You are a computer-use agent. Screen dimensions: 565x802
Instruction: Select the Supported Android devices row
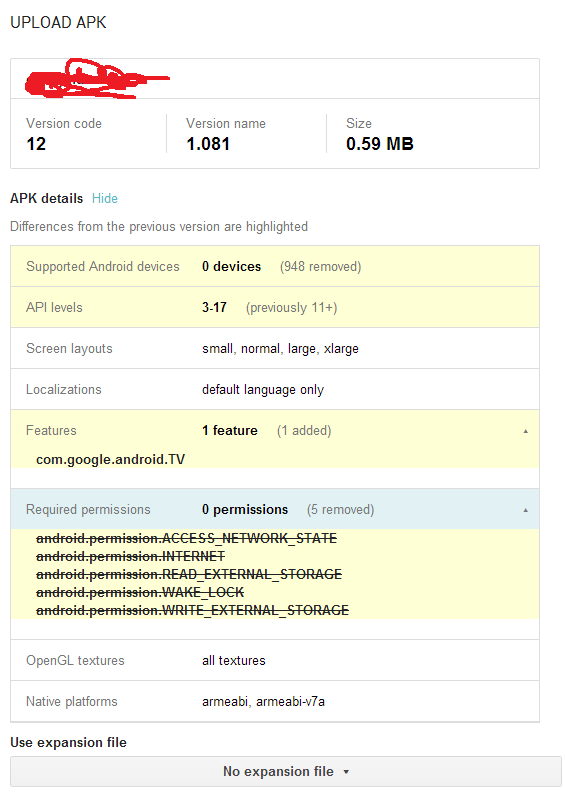click(275, 266)
